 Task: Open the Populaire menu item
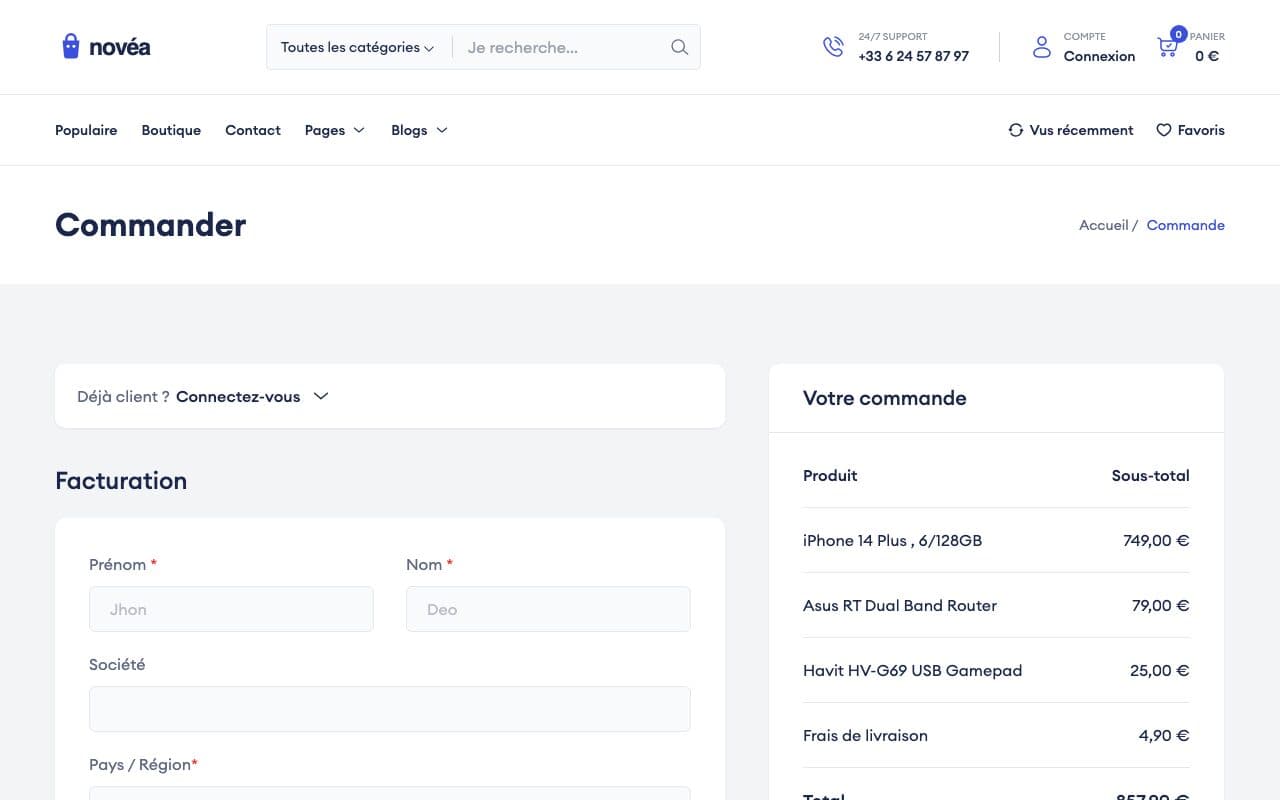click(86, 130)
